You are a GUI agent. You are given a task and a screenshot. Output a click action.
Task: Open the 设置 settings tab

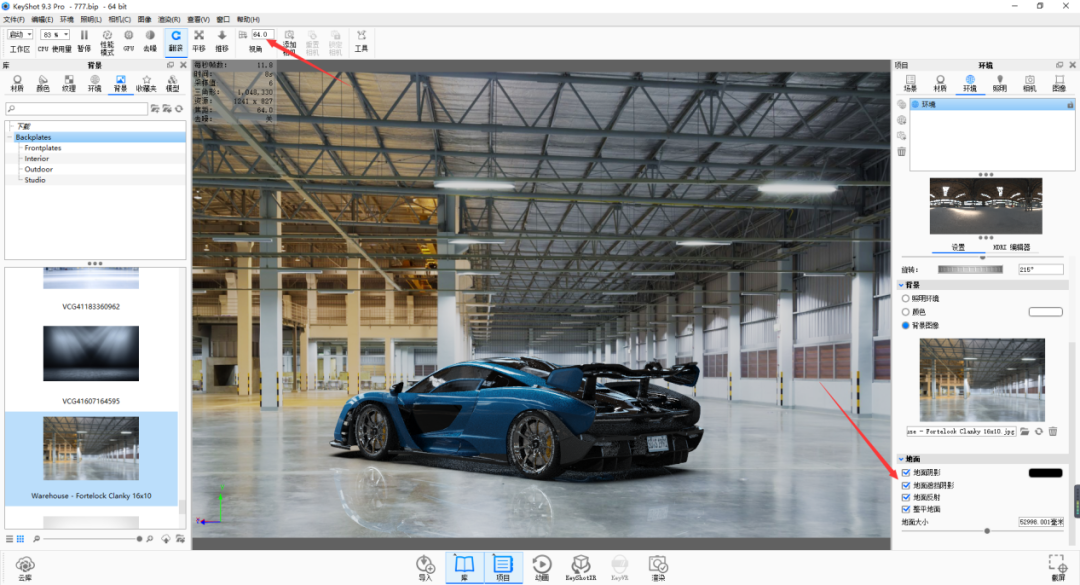pos(958,247)
